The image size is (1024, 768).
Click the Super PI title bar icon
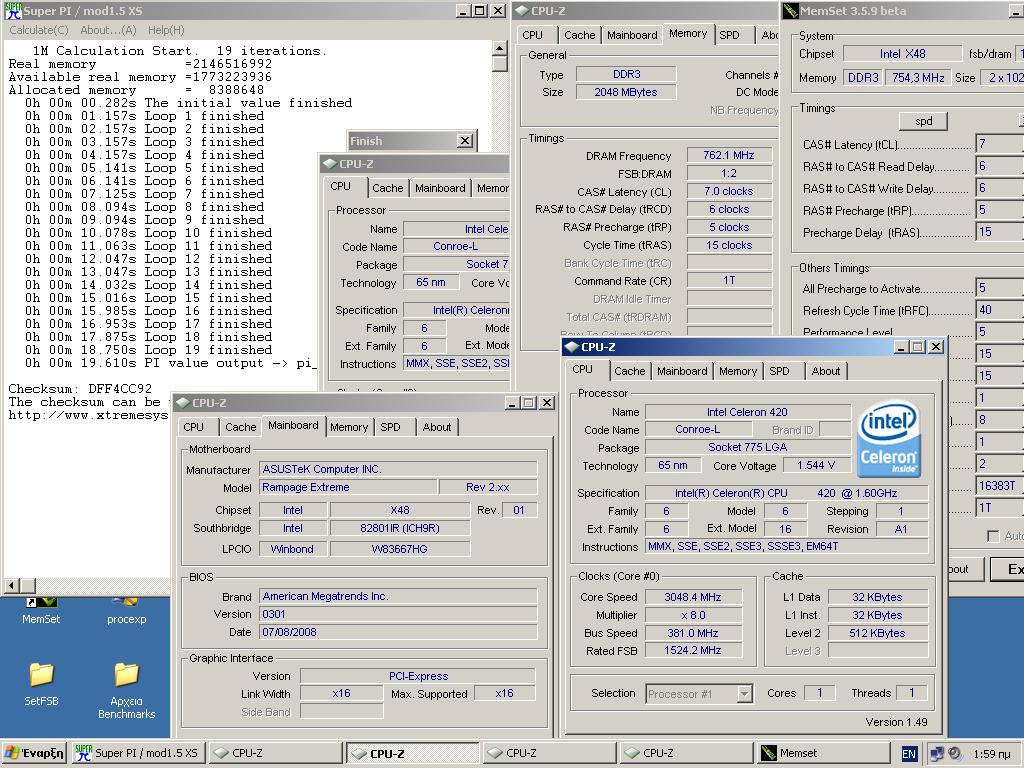13,11
